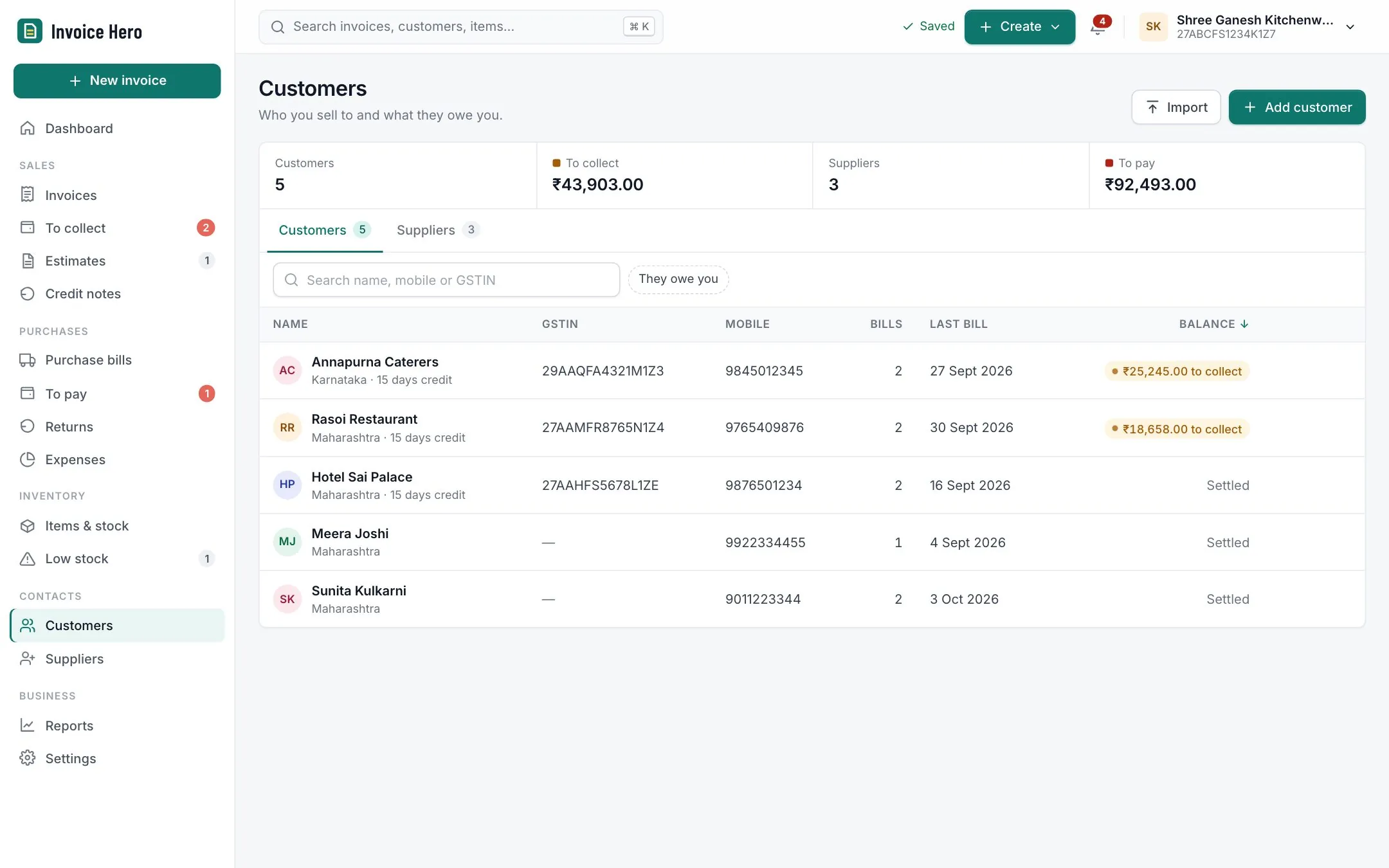Click the Search name, mobile or GSTIN field
The width and height of the screenshot is (1389, 868).
446,280
